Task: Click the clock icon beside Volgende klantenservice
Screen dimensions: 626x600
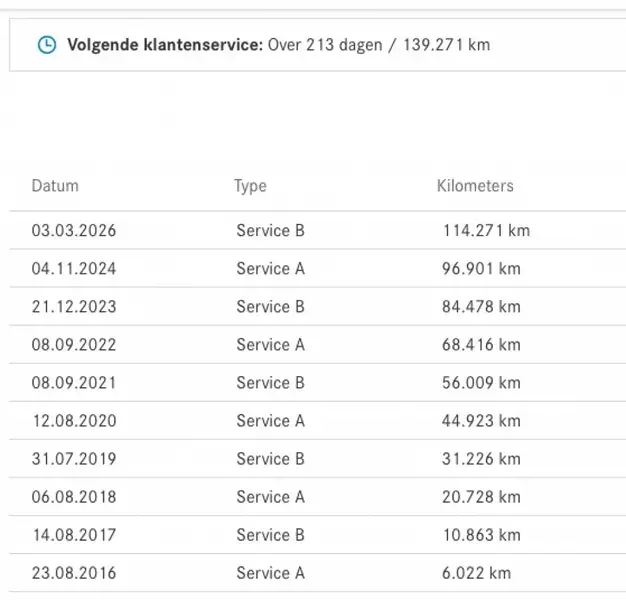Action: click(x=47, y=45)
